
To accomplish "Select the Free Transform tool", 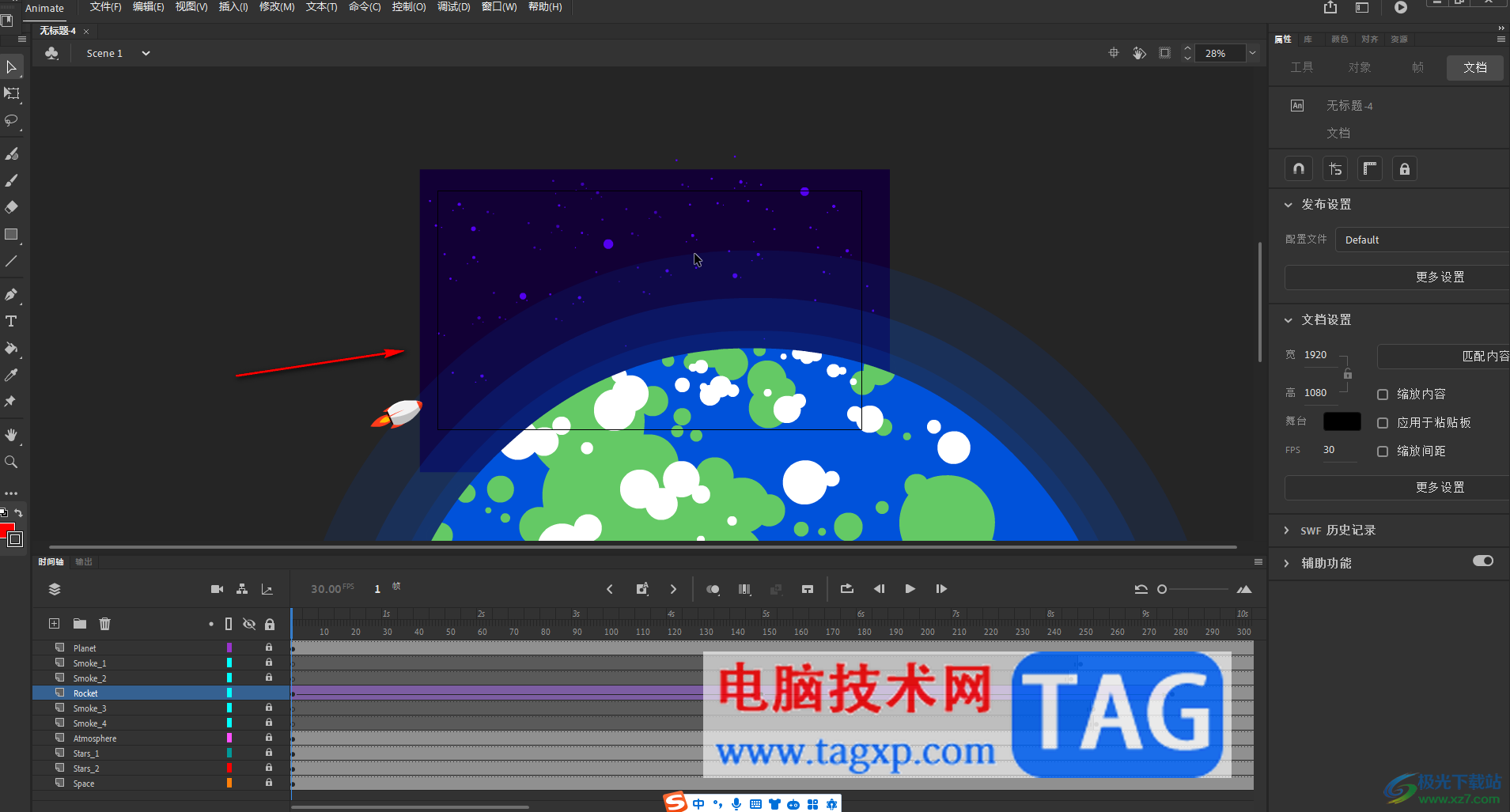I will click(11, 93).
